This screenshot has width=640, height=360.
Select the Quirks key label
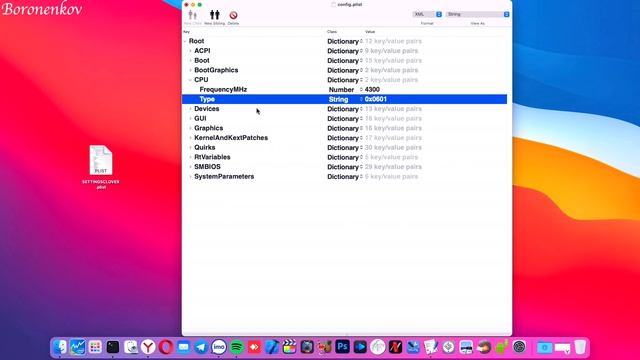tap(204, 147)
